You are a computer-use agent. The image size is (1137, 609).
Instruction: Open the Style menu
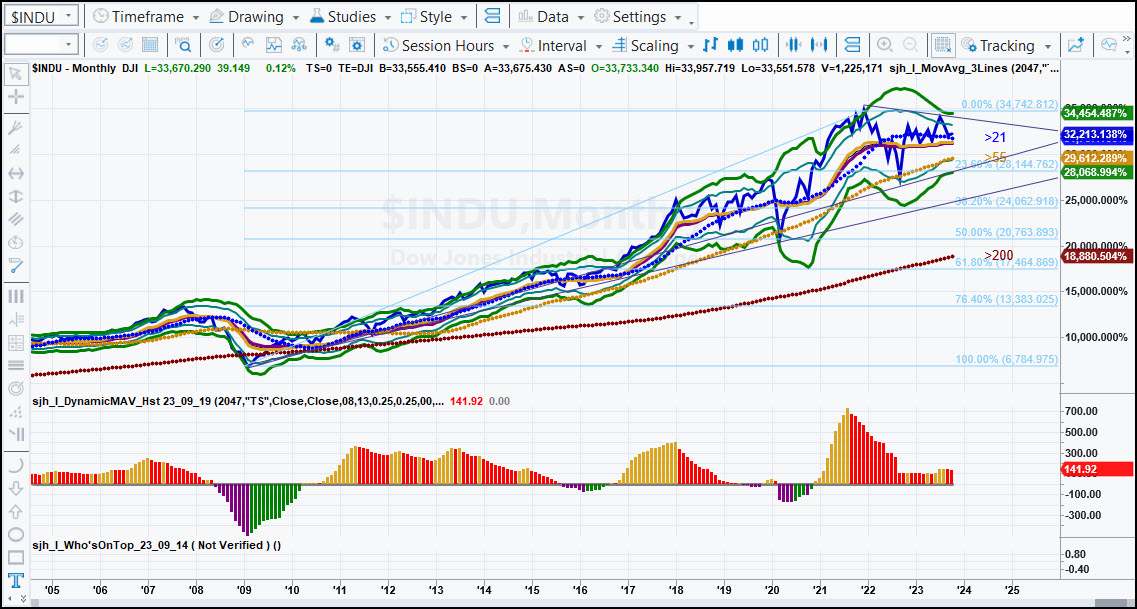tap(436, 16)
